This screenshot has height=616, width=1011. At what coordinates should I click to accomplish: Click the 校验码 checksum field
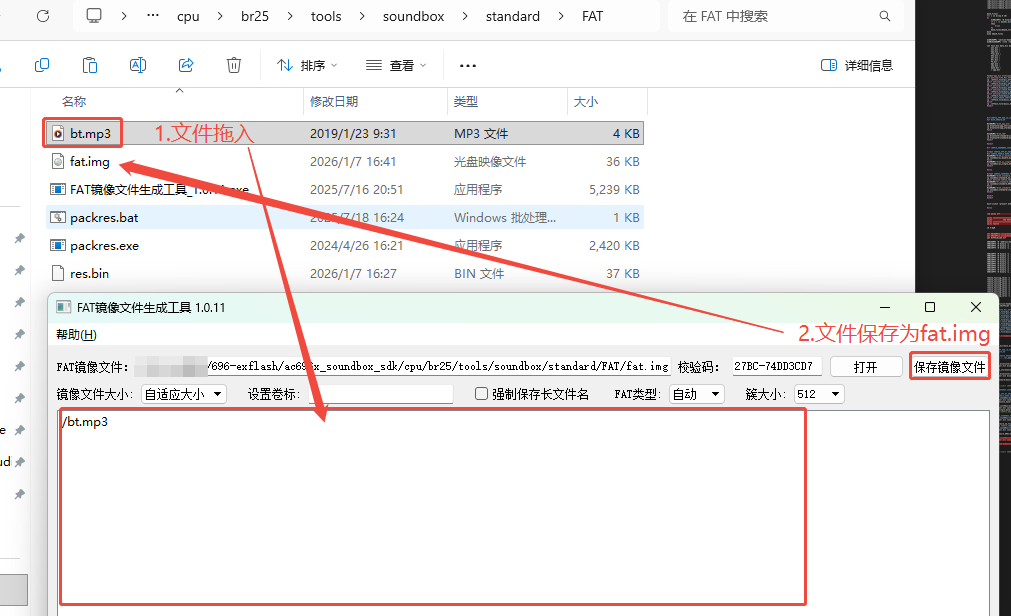pyautogui.click(x=777, y=366)
